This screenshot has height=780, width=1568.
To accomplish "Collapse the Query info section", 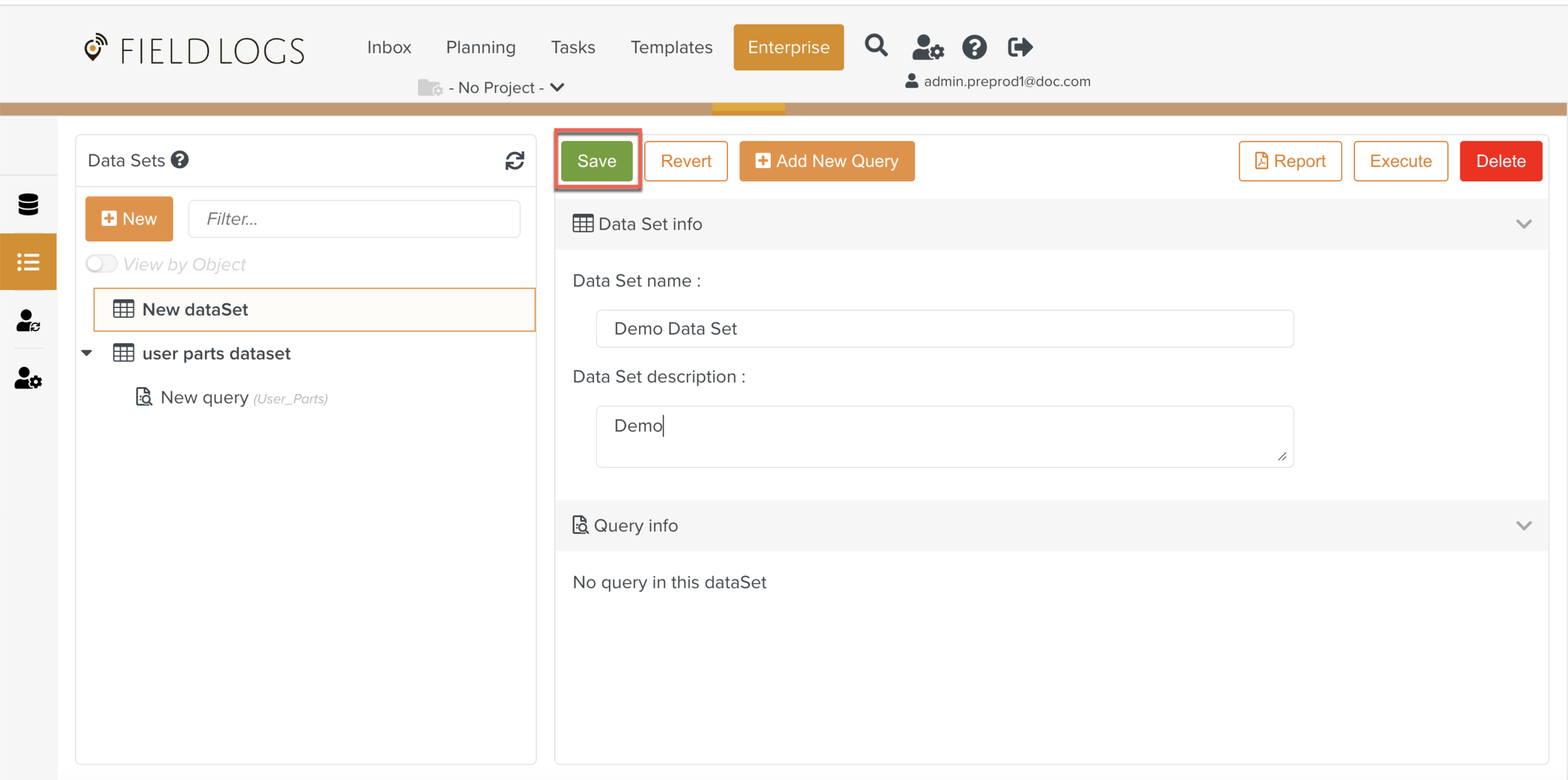I will (x=1523, y=525).
